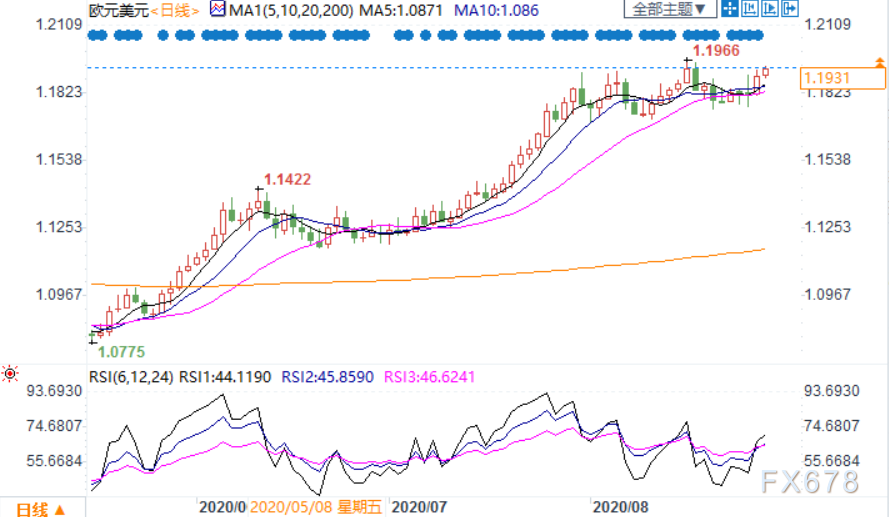
Task: Click the RSI2:45.8590 value
Action: click(328, 377)
